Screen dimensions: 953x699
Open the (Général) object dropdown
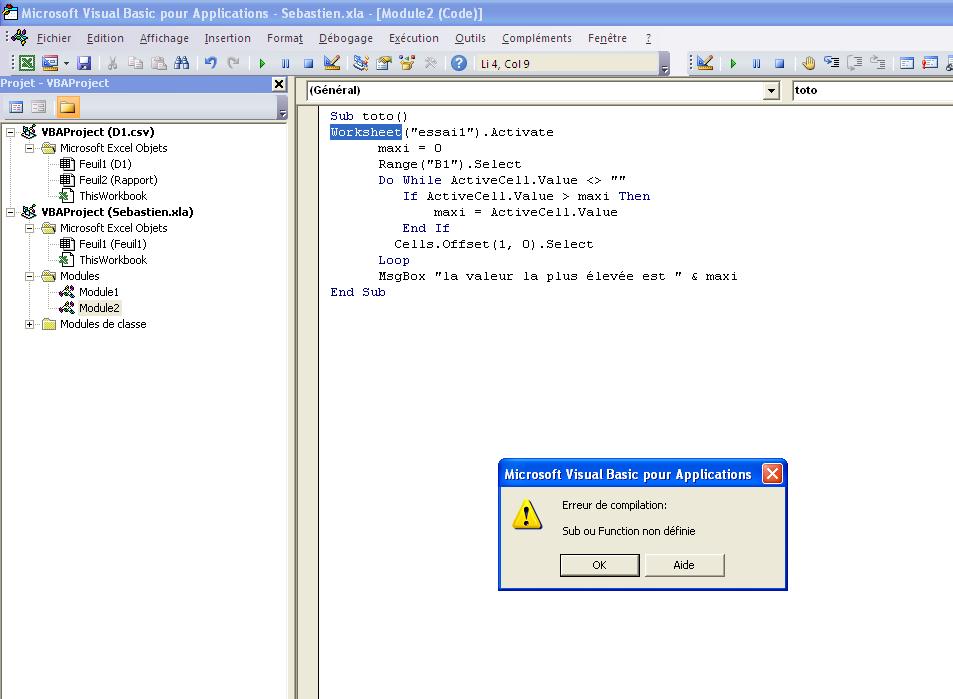pyautogui.click(x=771, y=91)
